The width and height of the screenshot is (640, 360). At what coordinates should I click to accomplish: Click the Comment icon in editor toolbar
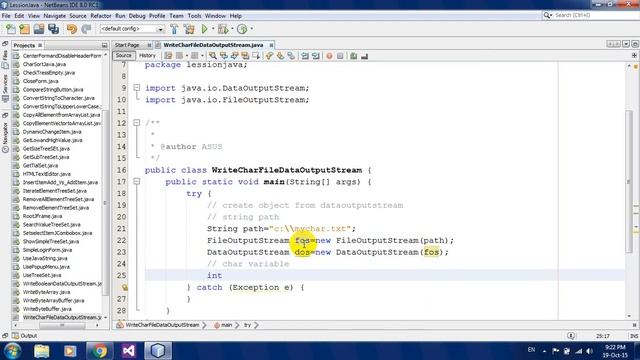pos(354,56)
